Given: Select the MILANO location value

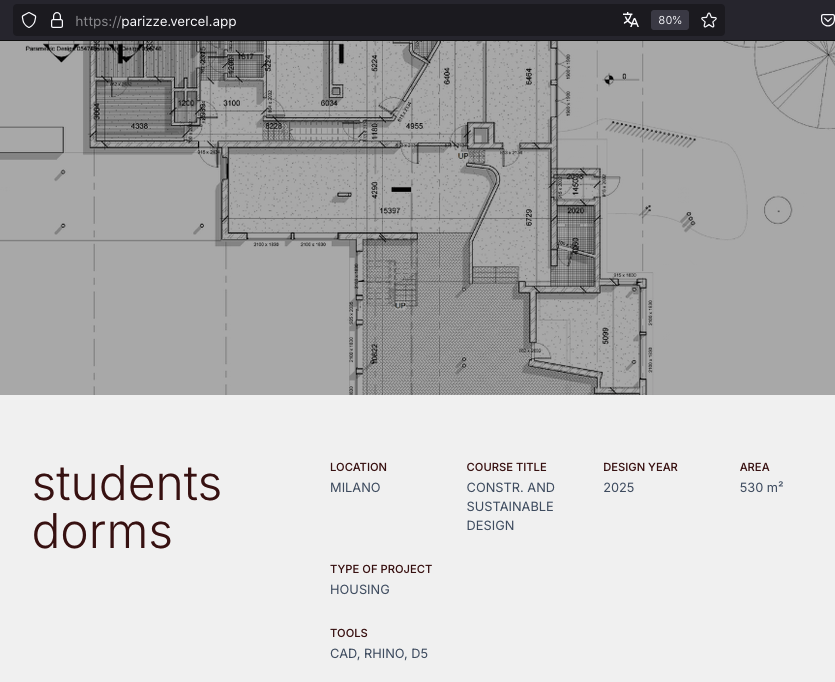Looking at the screenshot, I should (x=355, y=487).
